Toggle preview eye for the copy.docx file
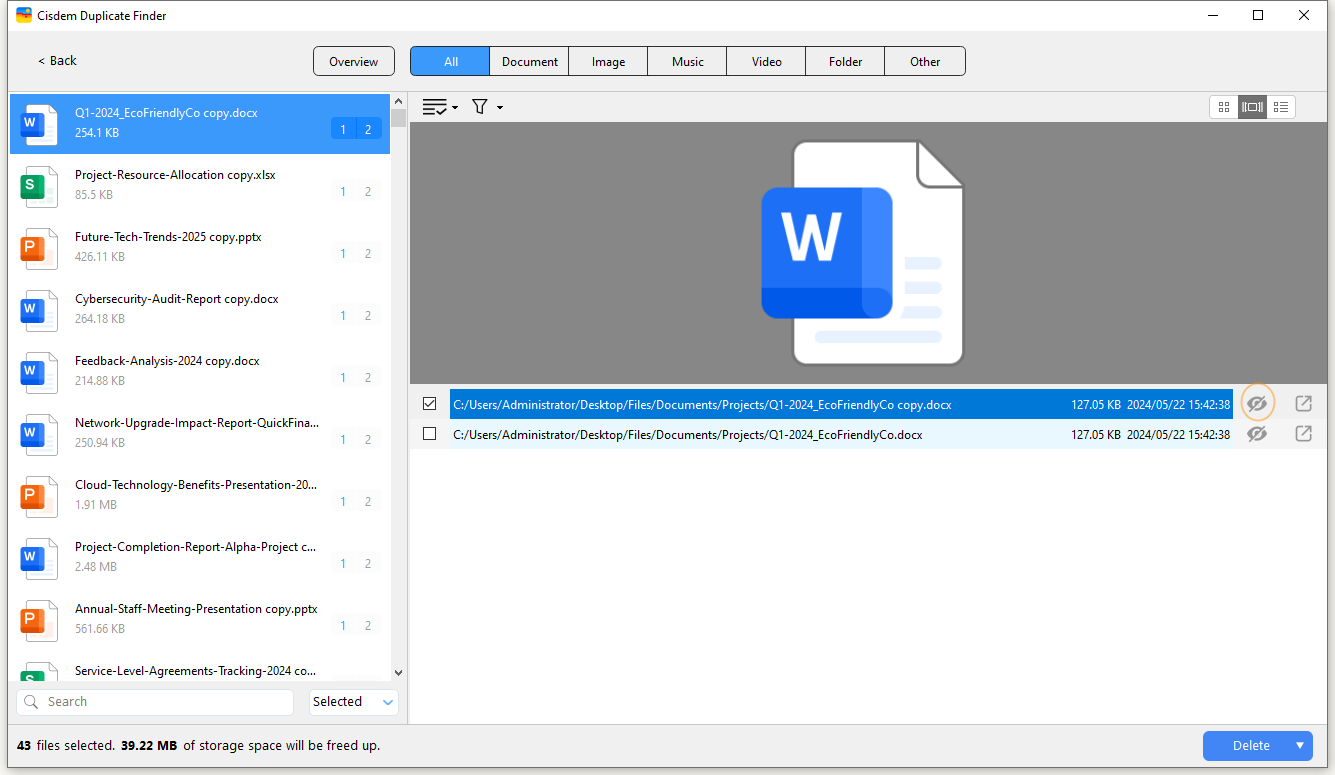This screenshot has width=1335, height=775. click(1257, 404)
